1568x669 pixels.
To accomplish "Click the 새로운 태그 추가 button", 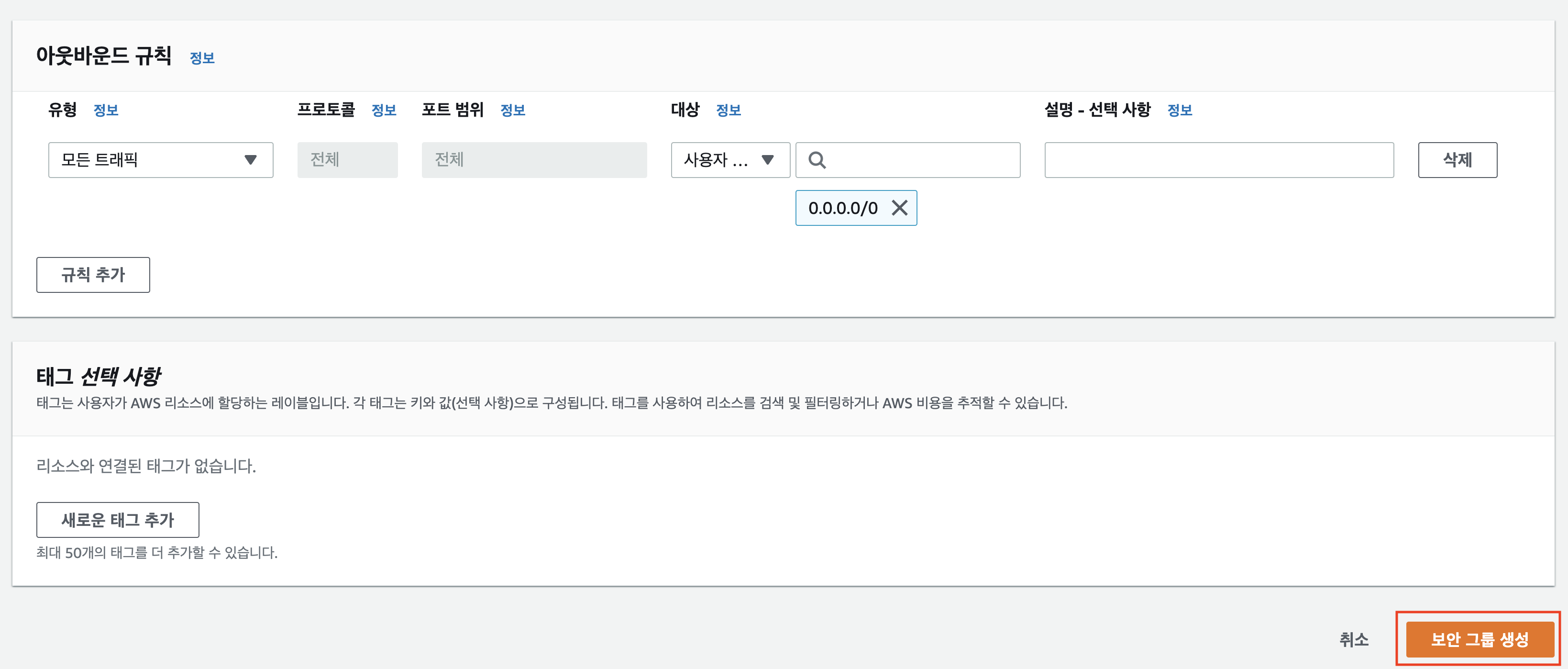I will (118, 520).
